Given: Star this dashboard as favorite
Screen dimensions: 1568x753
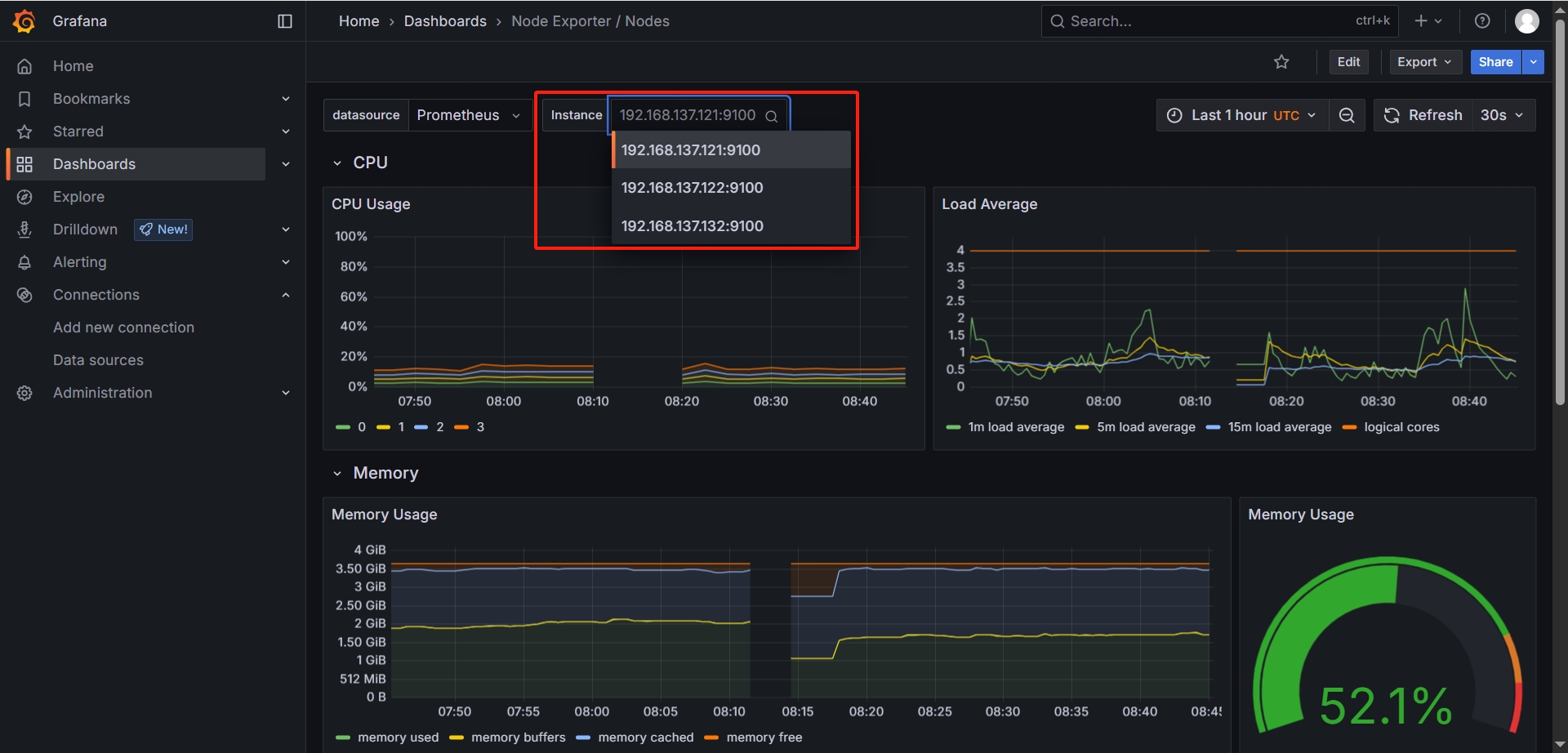Looking at the screenshot, I should [1281, 62].
